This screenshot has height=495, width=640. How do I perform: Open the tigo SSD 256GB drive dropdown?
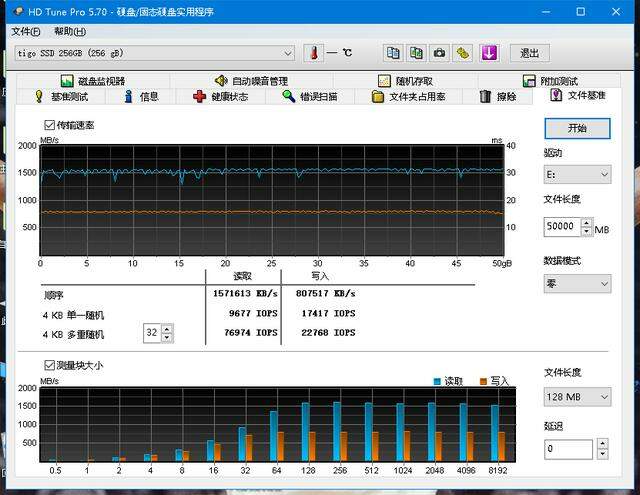155,53
